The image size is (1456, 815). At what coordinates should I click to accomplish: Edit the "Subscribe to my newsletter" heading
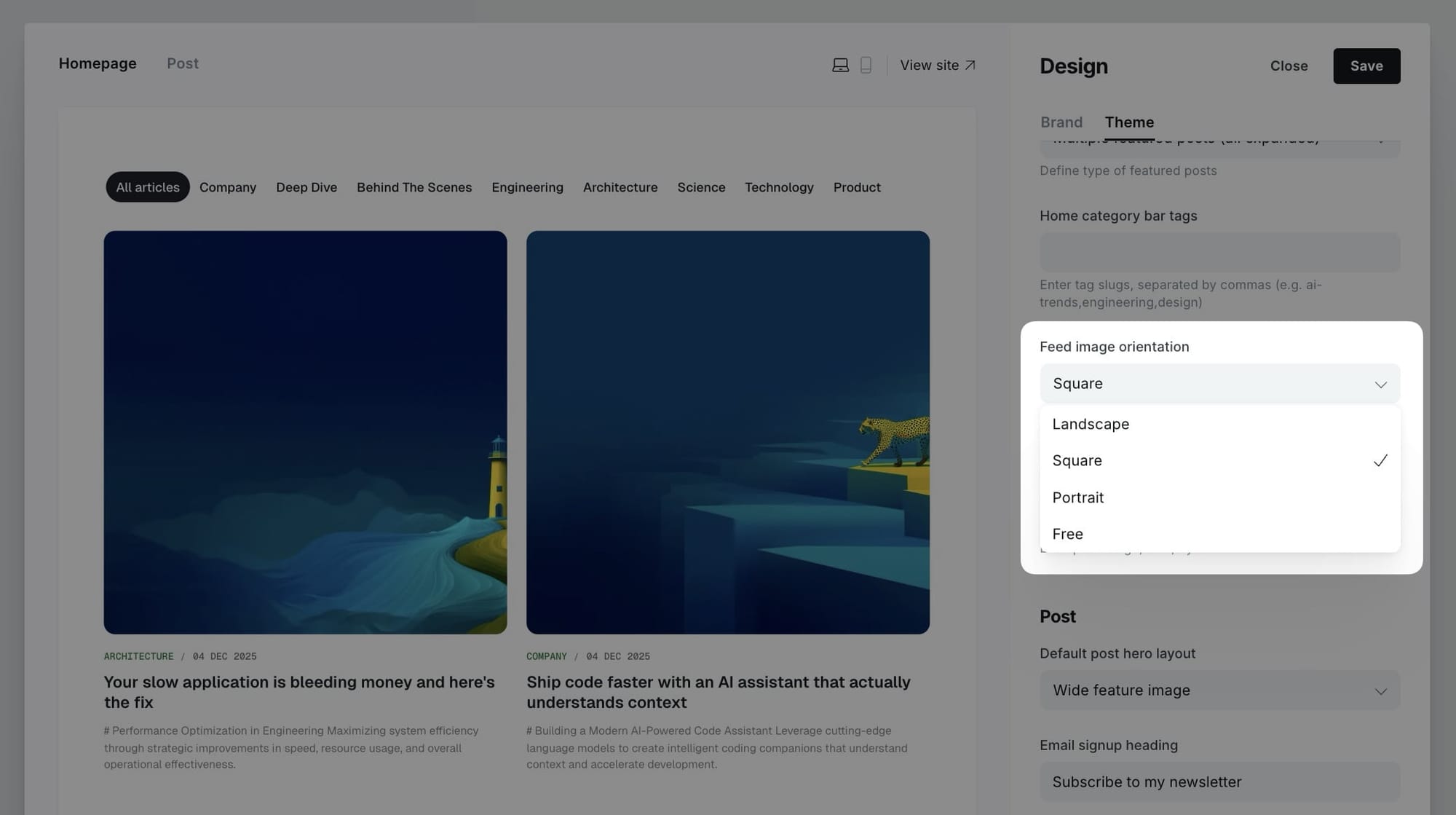click(1219, 781)
